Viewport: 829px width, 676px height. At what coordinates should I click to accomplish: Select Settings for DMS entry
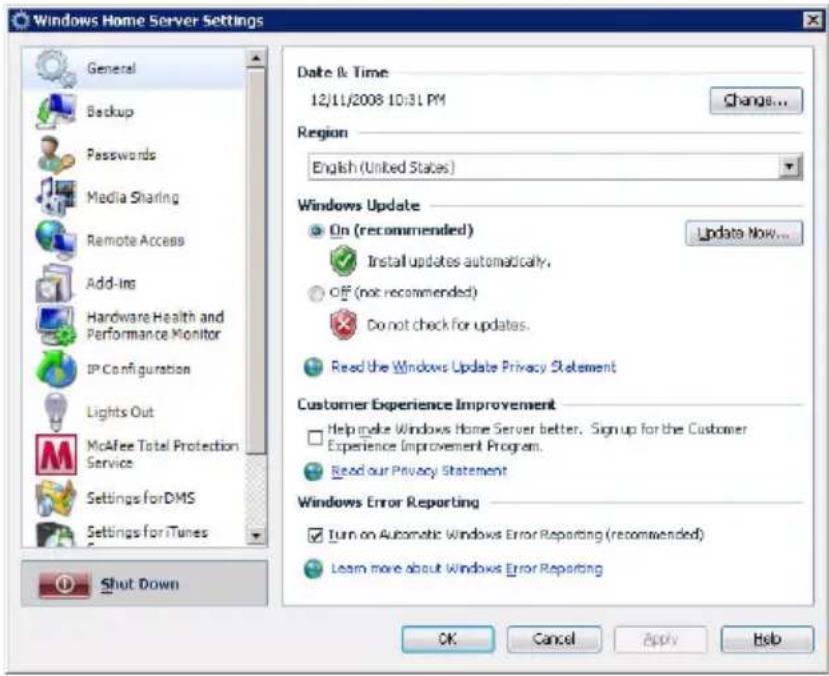(134, 498)
